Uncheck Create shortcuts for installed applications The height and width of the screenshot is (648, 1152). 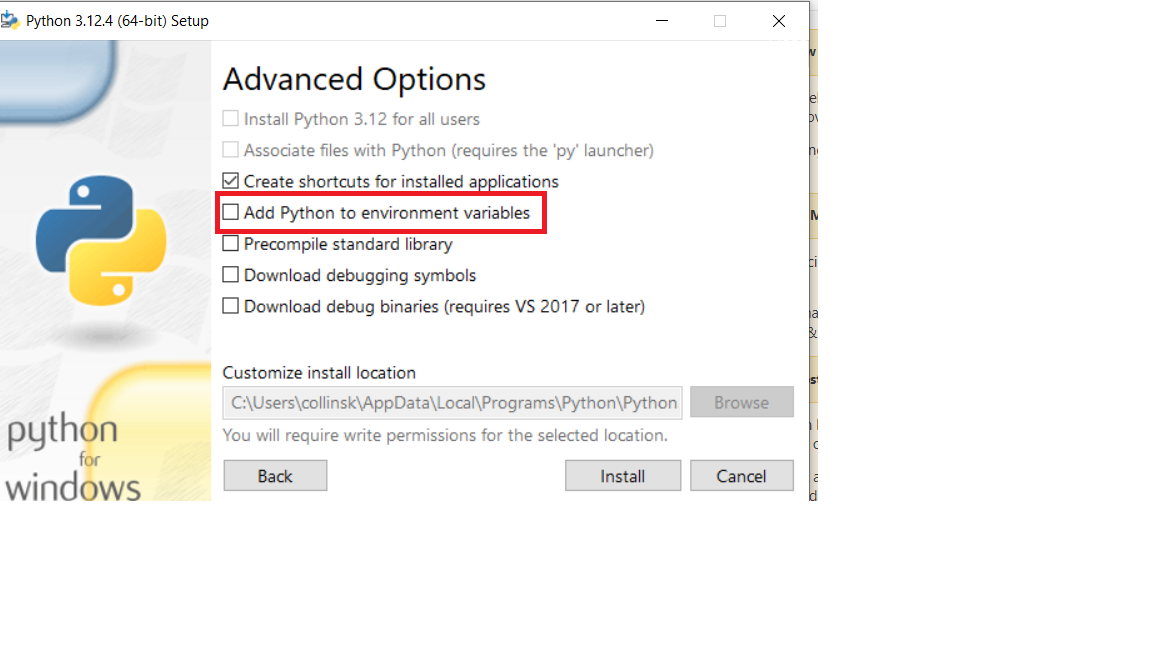[x=231, y=181]
